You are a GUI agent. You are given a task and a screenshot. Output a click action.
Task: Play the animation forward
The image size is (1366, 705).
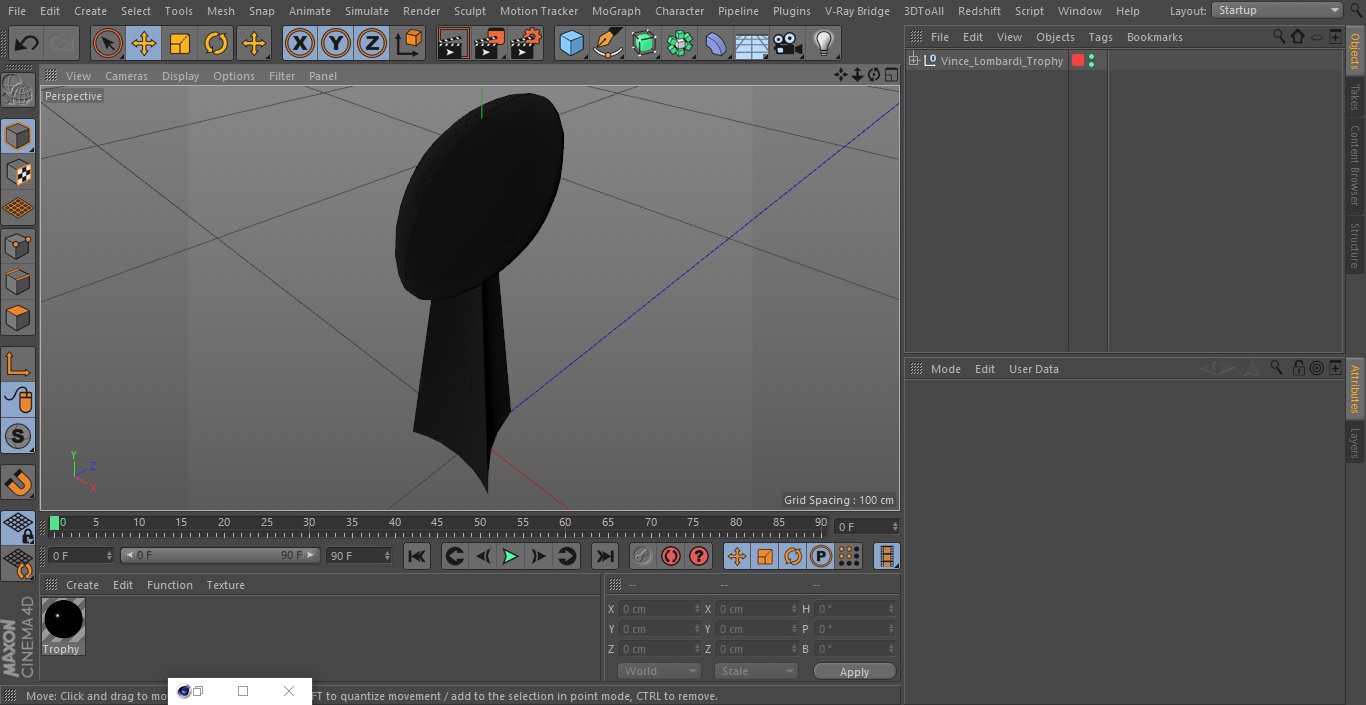tap(510, 556)
